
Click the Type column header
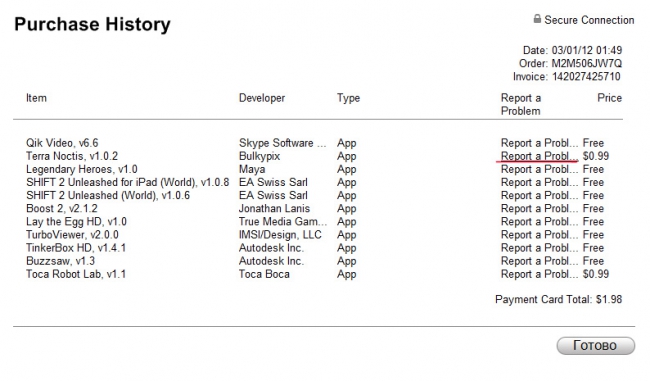pos(348,98)
